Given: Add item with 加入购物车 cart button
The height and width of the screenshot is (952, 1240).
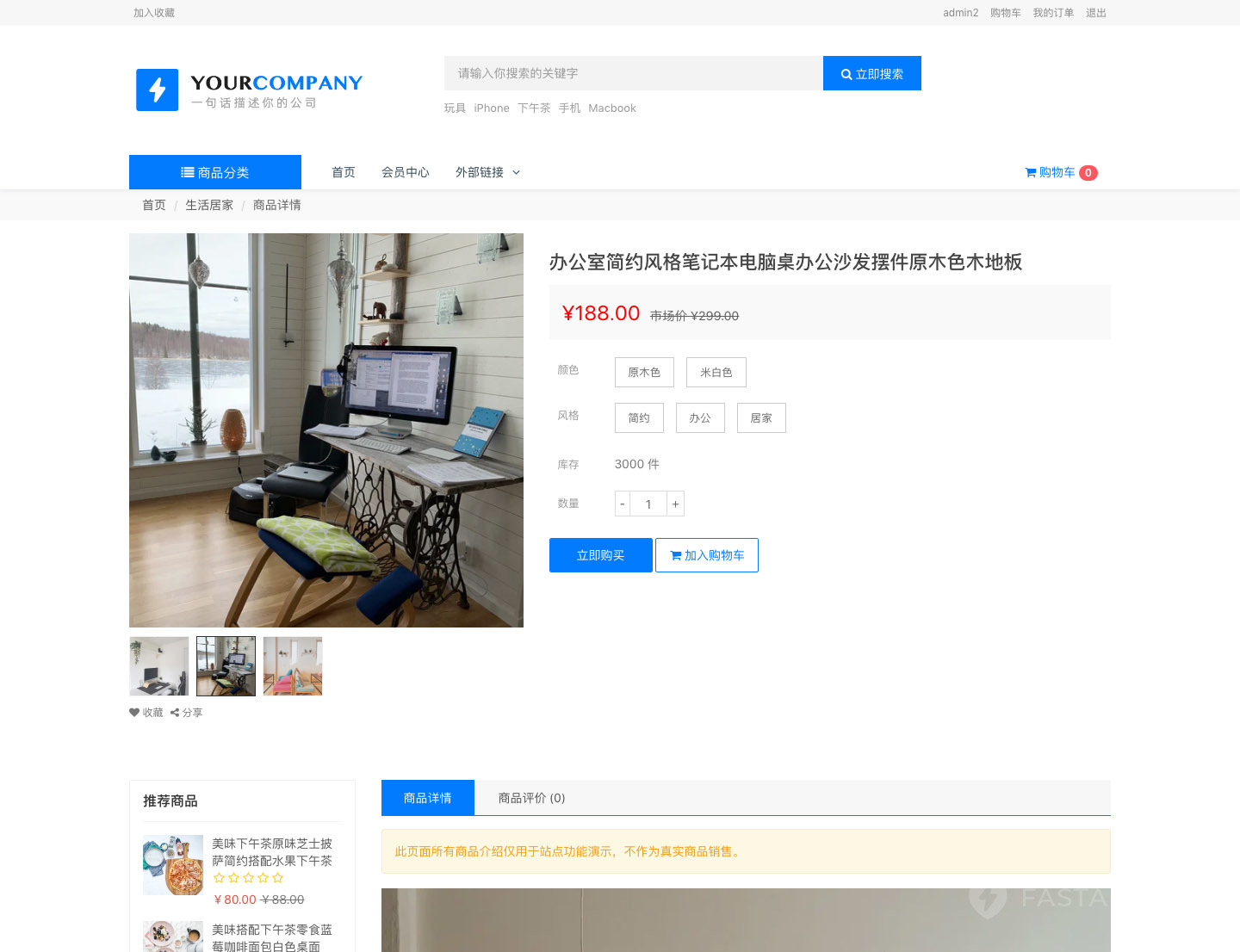Looking at the screenshot, I should tap(706, 555).
